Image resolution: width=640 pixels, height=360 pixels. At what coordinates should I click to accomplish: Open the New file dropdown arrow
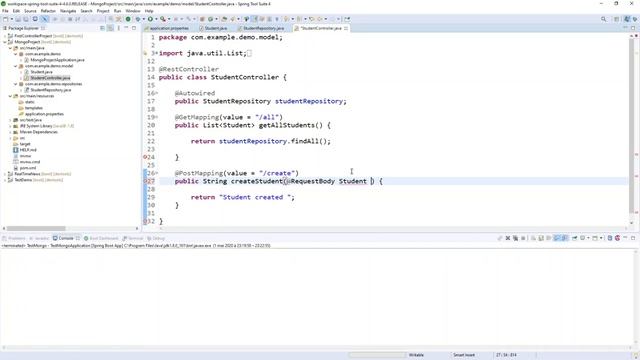(x=11, y=19)
